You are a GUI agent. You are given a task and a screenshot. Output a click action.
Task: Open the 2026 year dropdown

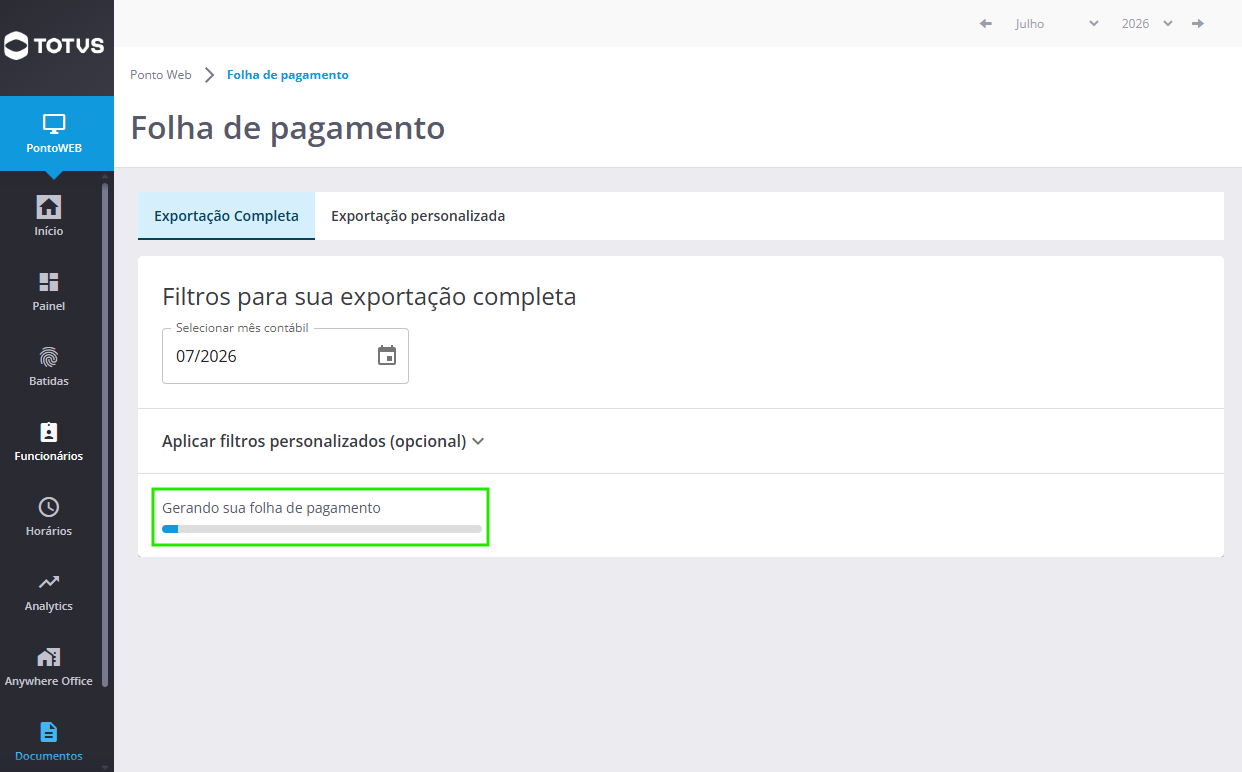[x=1146, y=23]
